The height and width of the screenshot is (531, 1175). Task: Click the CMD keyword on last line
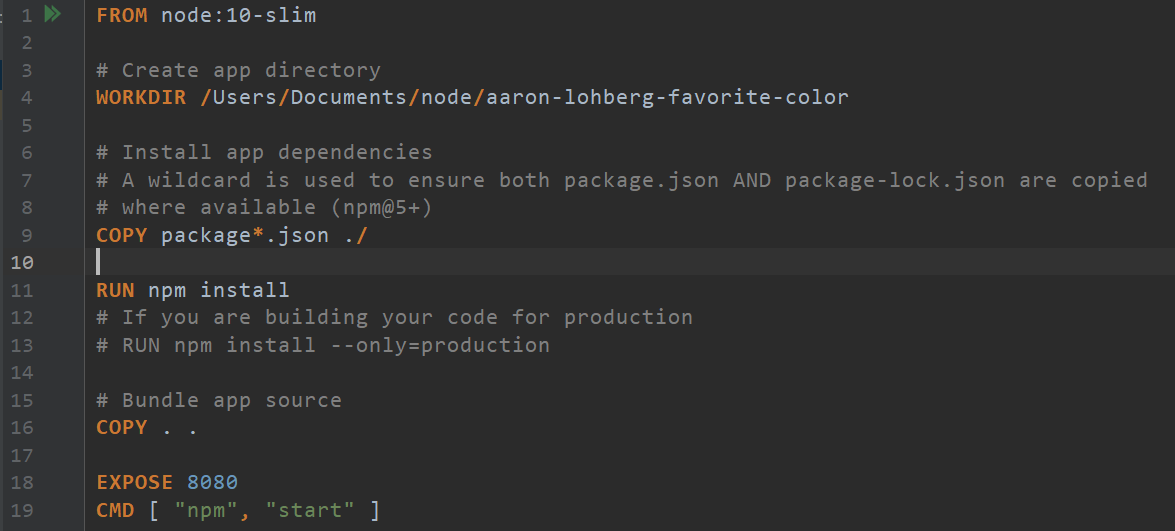(x=115, y=511)
